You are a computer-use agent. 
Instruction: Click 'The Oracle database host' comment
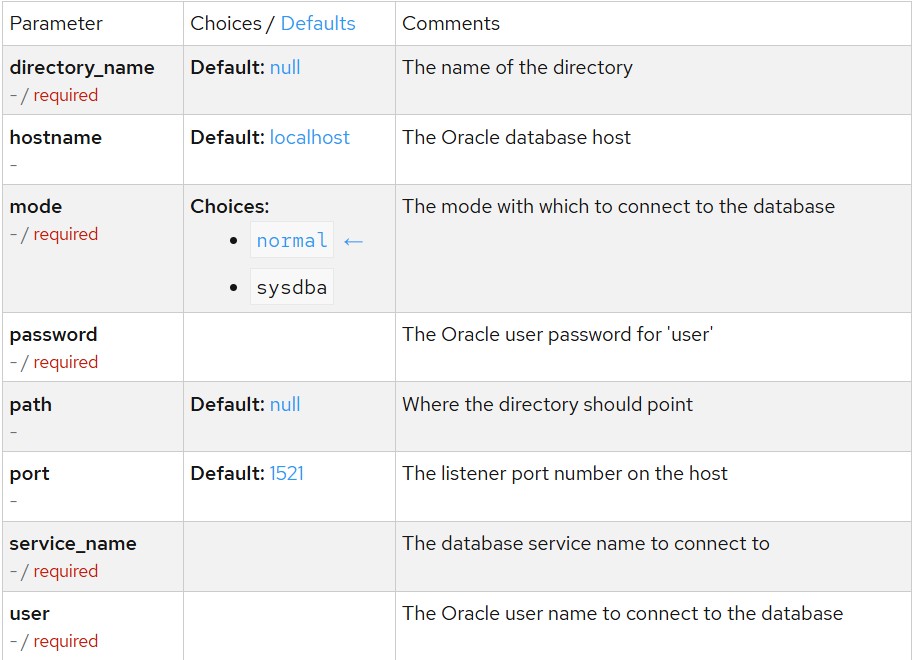click(x=516, y=138)
